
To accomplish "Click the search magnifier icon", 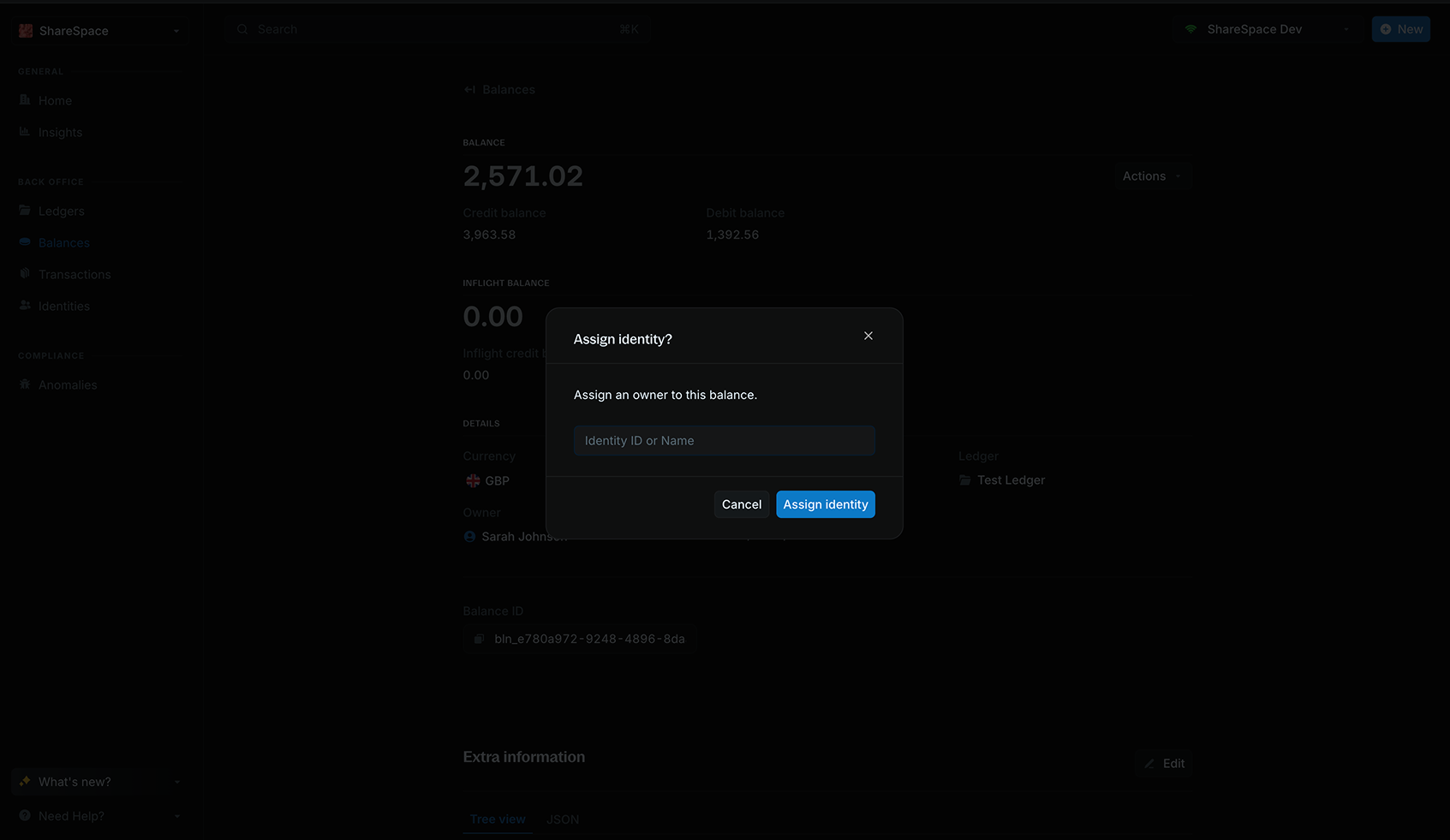I will click(x=242, y=28).
